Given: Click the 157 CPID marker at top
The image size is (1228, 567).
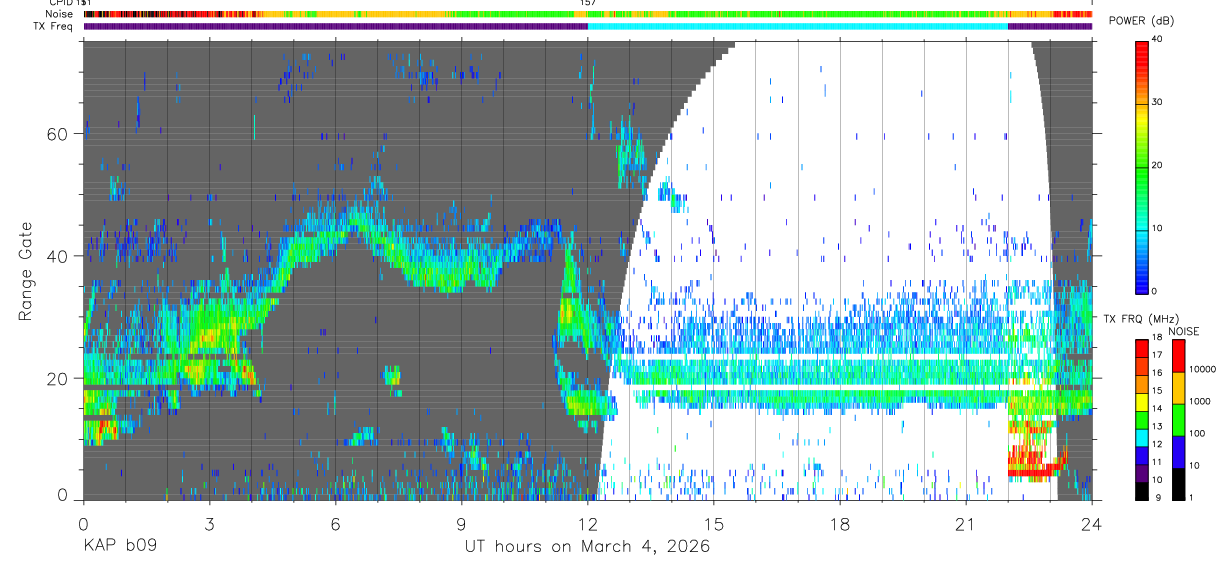Looking at the screenshot, I should pos(588,4).
